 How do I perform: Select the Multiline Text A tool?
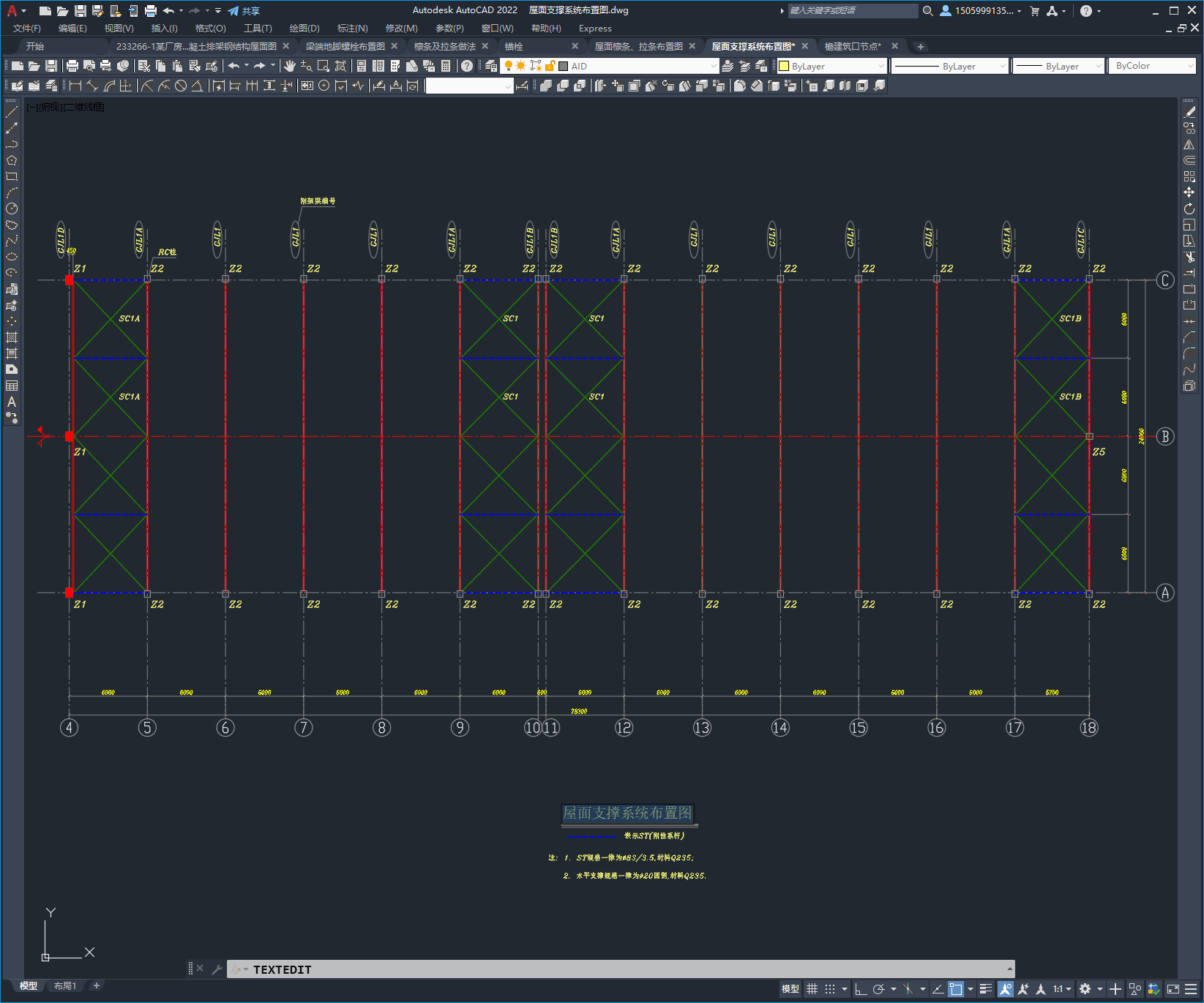12,402
